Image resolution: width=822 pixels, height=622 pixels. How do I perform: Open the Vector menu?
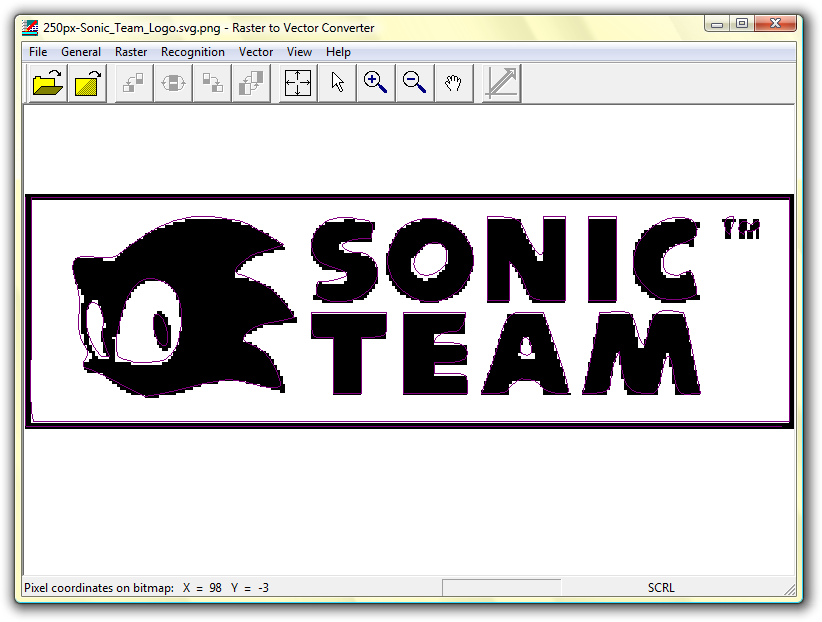coord(256,52)
